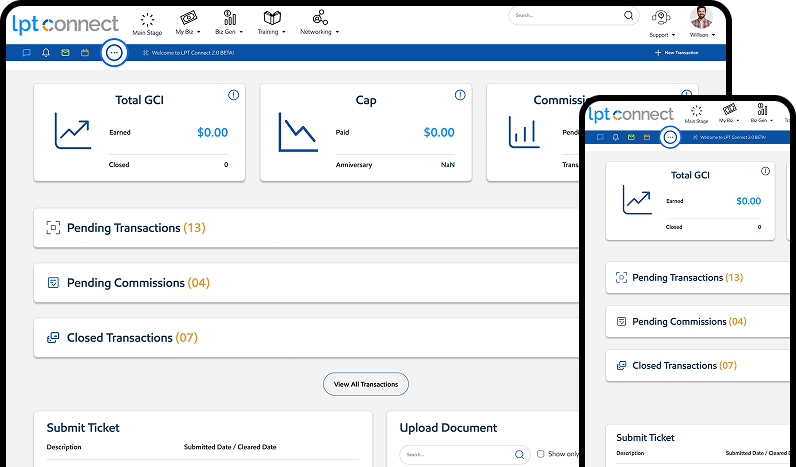Click the chat bubble icon in blue toolbar

[x=26, y=52]
